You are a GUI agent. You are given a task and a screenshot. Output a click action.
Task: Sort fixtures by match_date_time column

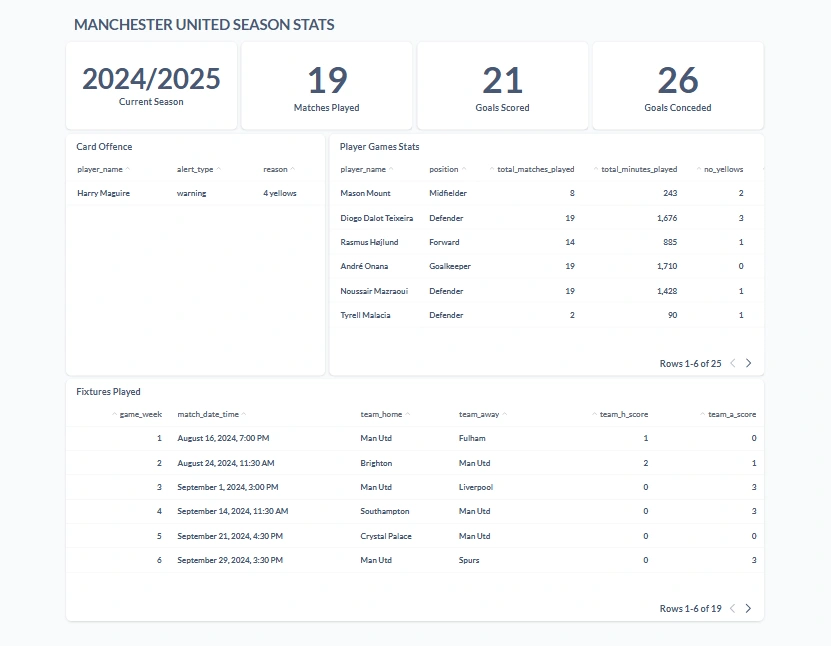211,414
